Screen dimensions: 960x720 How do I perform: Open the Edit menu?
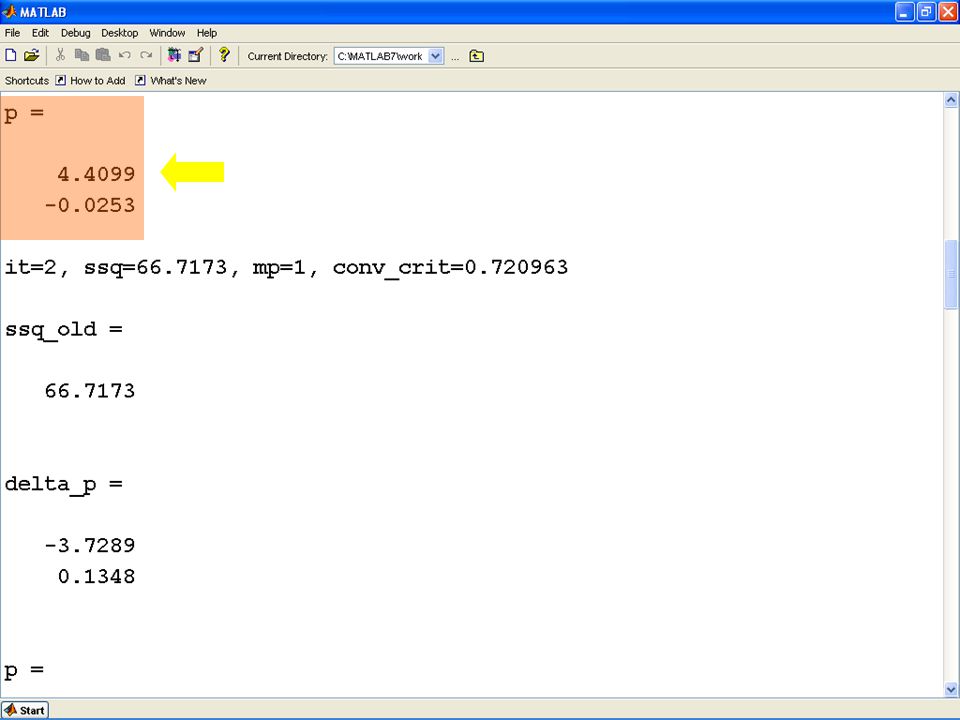(40, 33)
